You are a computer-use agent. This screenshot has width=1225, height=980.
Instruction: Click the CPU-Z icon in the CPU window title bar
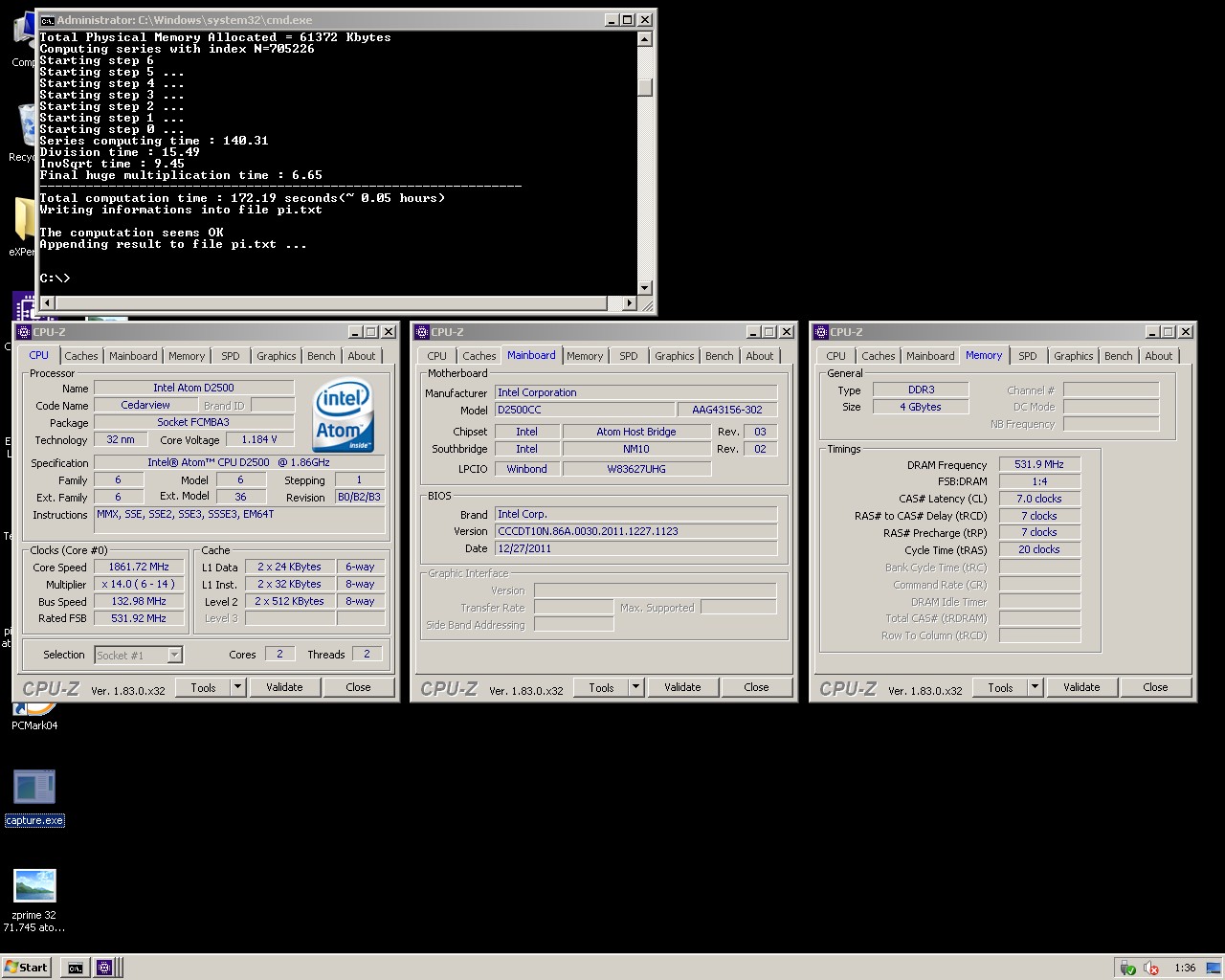[x=24, y=332]
